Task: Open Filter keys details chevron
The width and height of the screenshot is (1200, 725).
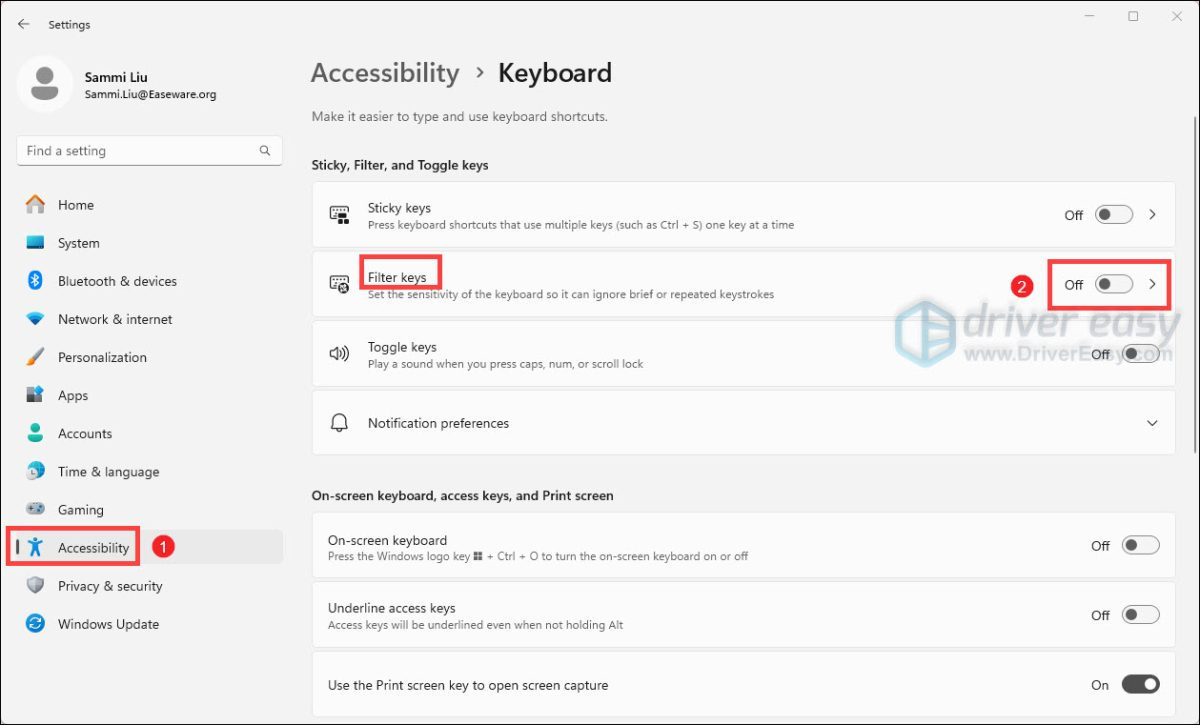Action: pyautogui.click(x=1152, y=284)
